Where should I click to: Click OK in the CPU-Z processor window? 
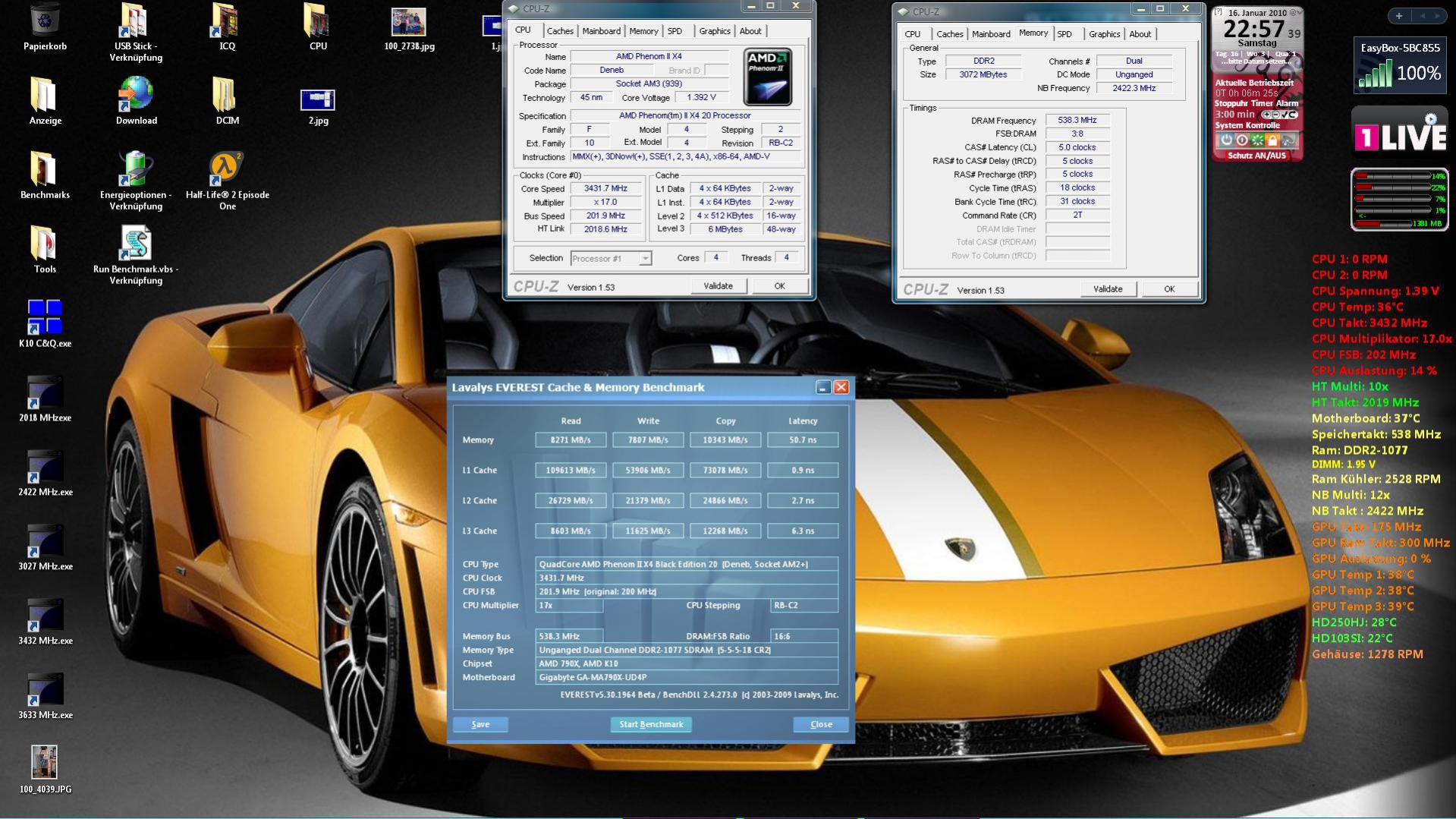click(x=779, y=286)
